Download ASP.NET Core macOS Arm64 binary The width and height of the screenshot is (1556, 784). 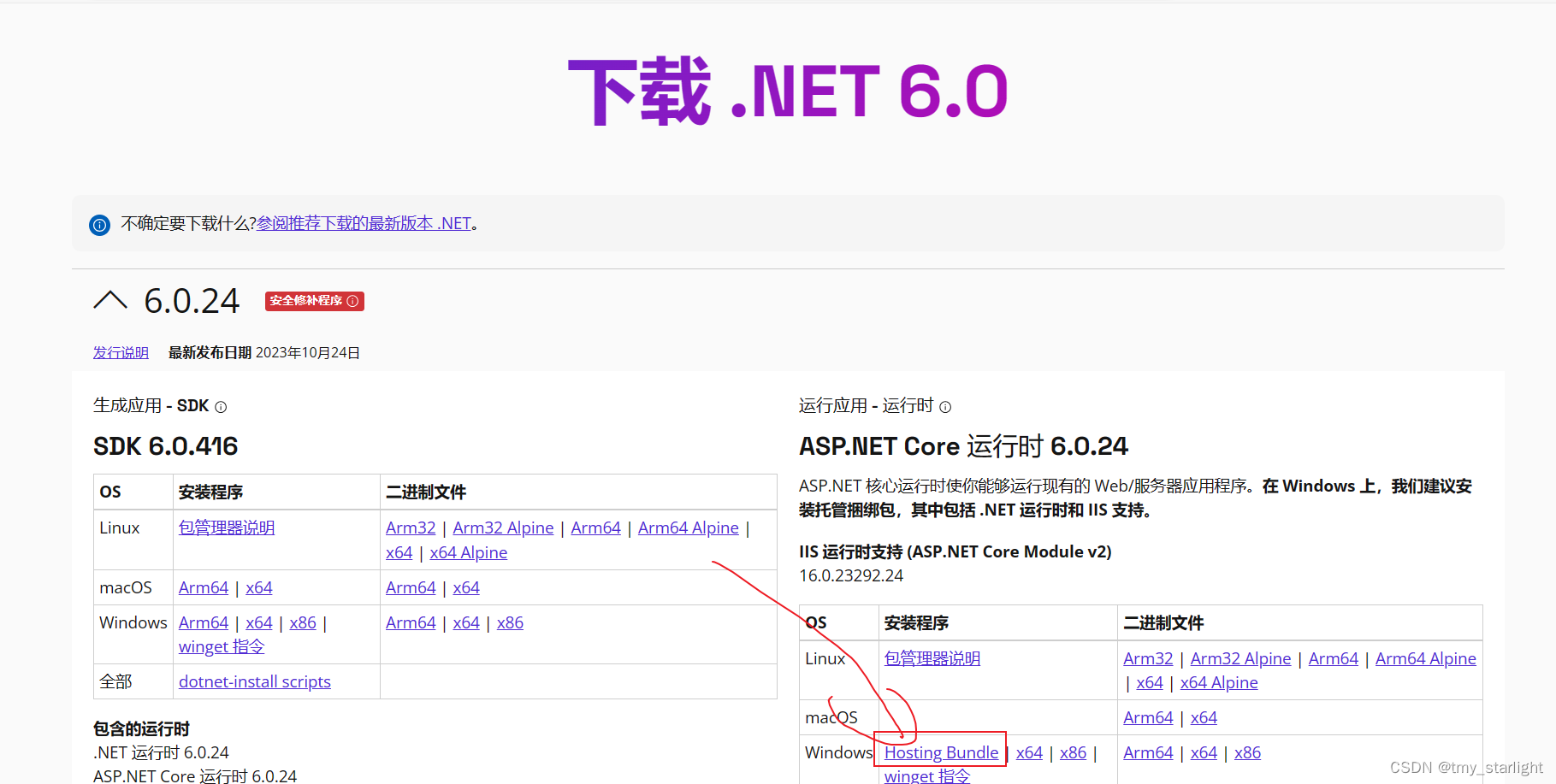[1148, 717]
